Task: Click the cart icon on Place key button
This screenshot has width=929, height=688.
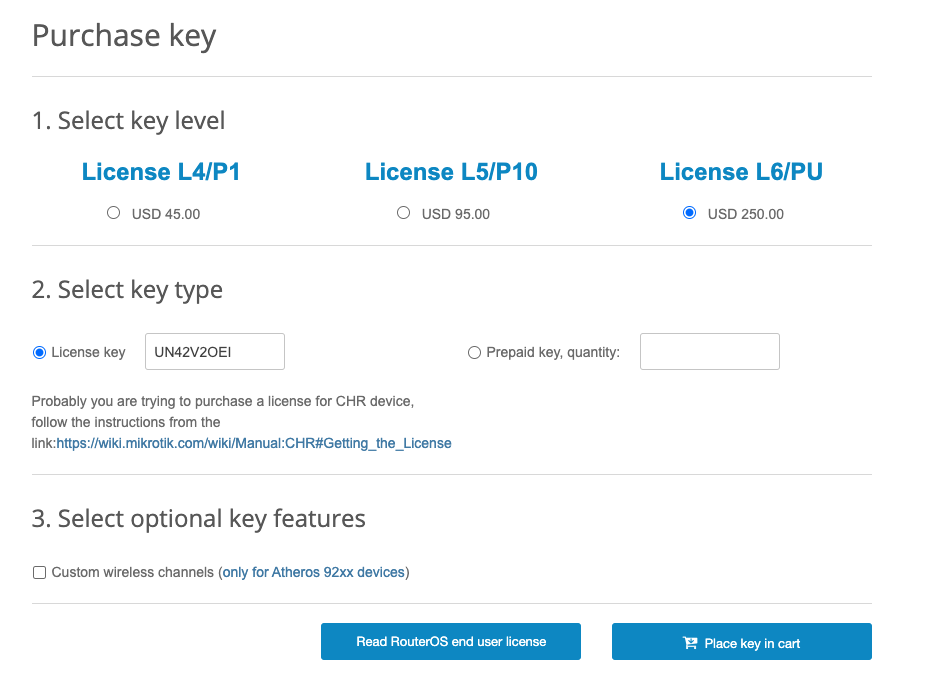Action: pyautogui.click(x=690, y=643)
